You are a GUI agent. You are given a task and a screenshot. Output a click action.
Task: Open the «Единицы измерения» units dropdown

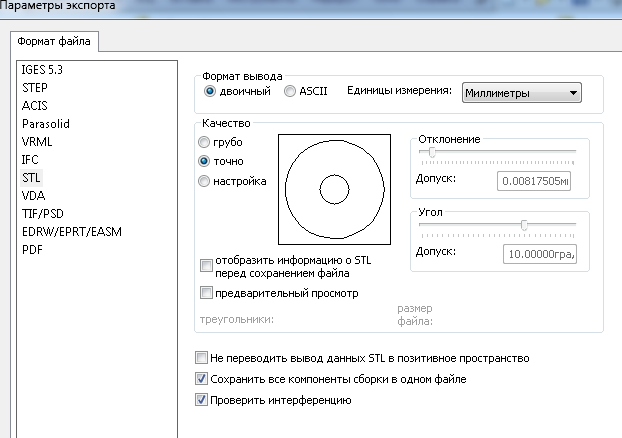point(521,94)
